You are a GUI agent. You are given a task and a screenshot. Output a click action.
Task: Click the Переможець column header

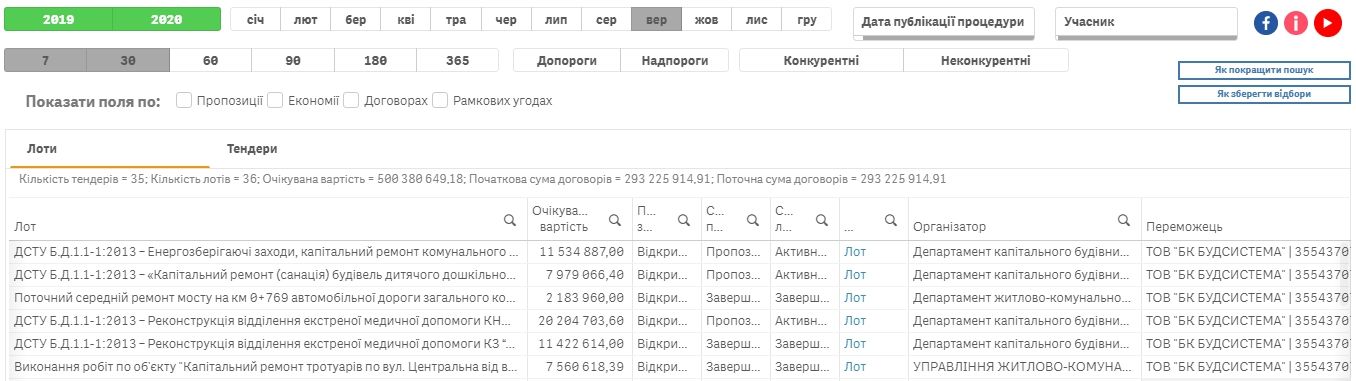click(x=1183, y=227)
